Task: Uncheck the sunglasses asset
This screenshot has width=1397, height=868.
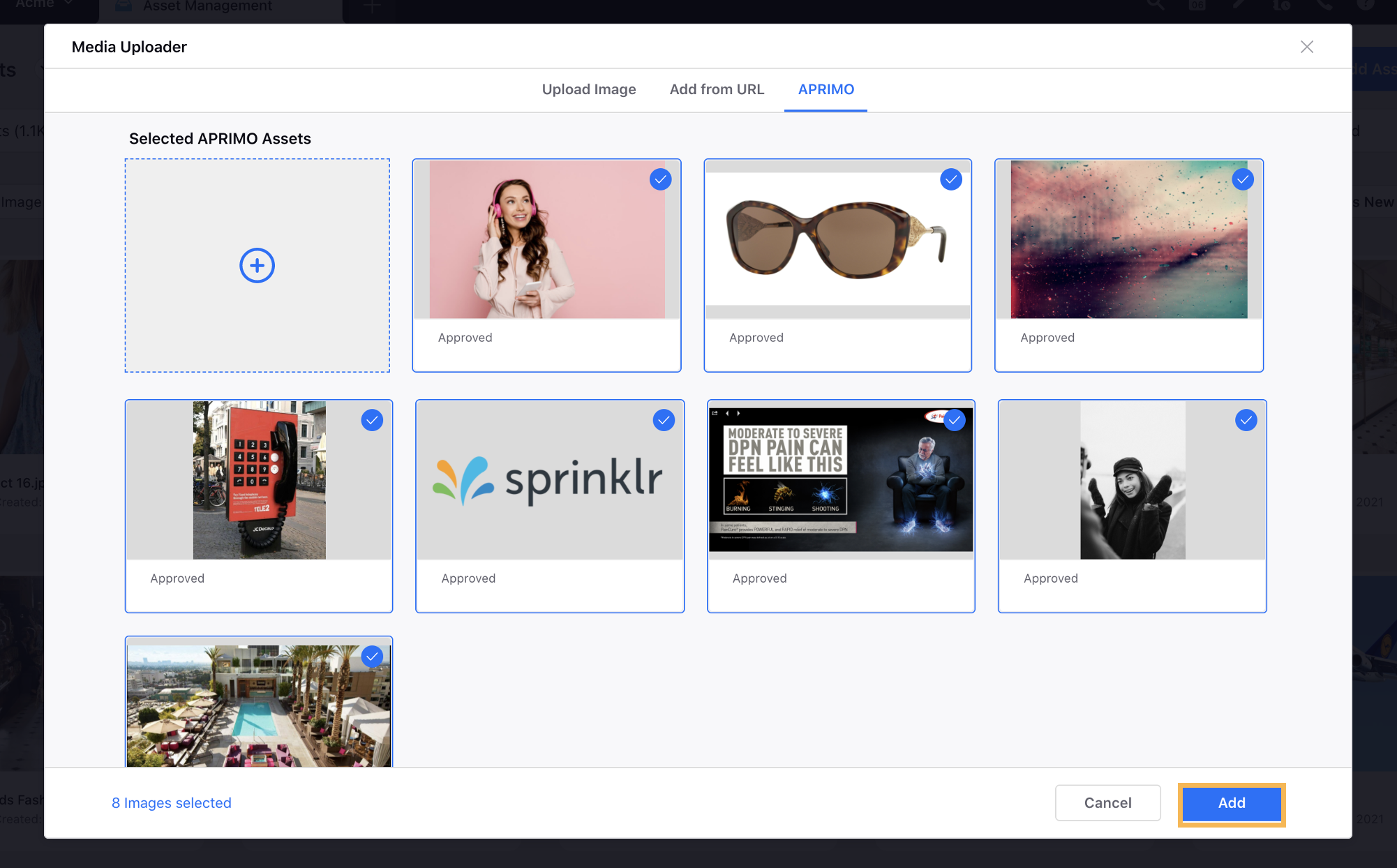Action: (x=951, y=179)
